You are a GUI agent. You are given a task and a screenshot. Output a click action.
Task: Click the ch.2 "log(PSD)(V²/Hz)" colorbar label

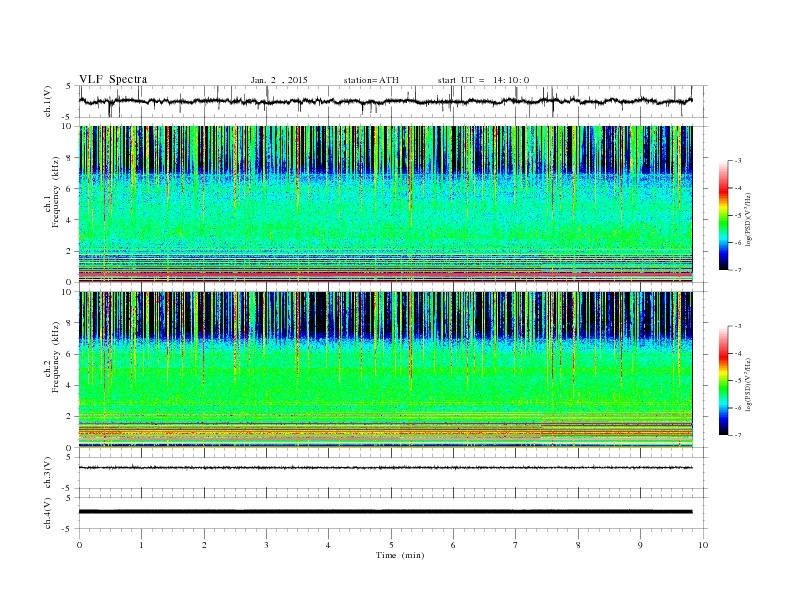click(x=749, y=384)
